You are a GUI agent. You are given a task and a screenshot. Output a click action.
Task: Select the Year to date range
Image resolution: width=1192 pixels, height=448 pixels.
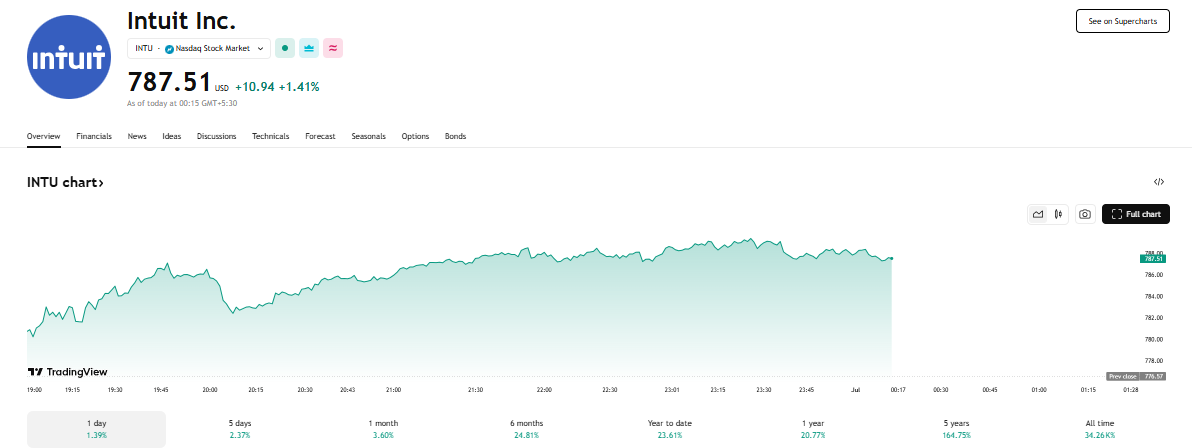[x=670, y=429]
